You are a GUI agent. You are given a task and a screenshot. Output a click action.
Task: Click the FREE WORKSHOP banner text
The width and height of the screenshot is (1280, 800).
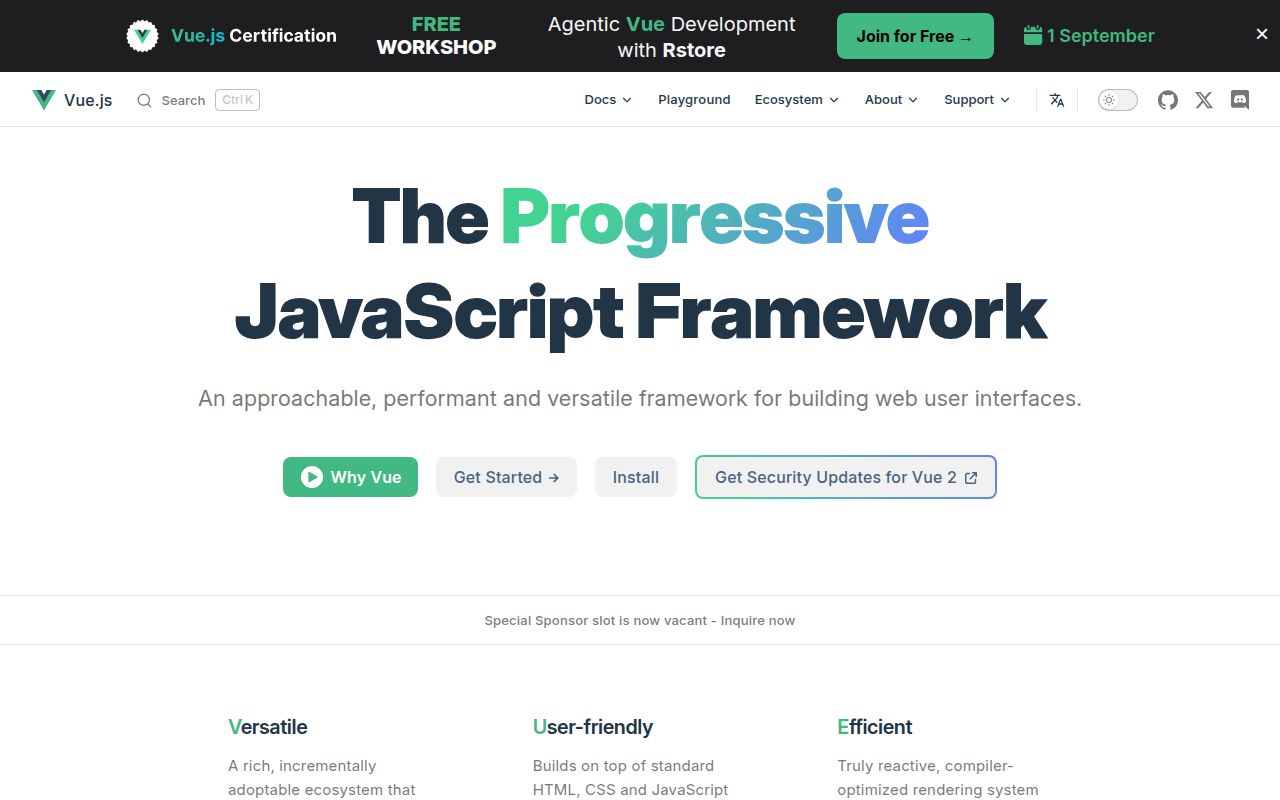[x=436, y=36]
